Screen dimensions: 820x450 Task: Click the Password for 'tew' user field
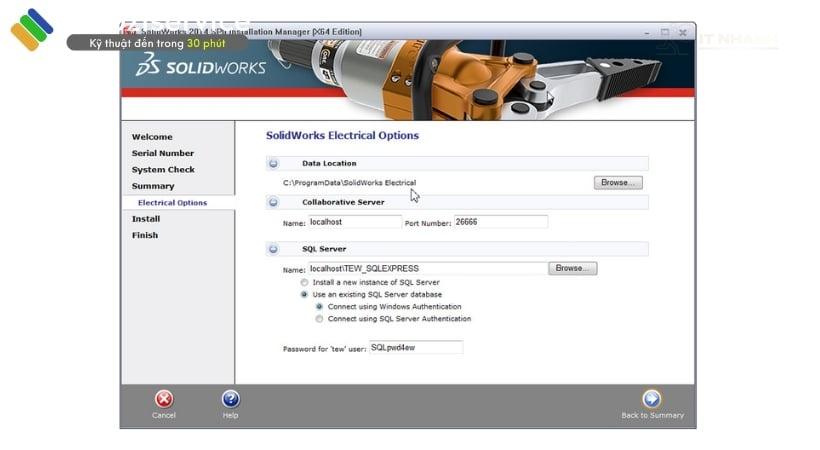click(415, 347)
